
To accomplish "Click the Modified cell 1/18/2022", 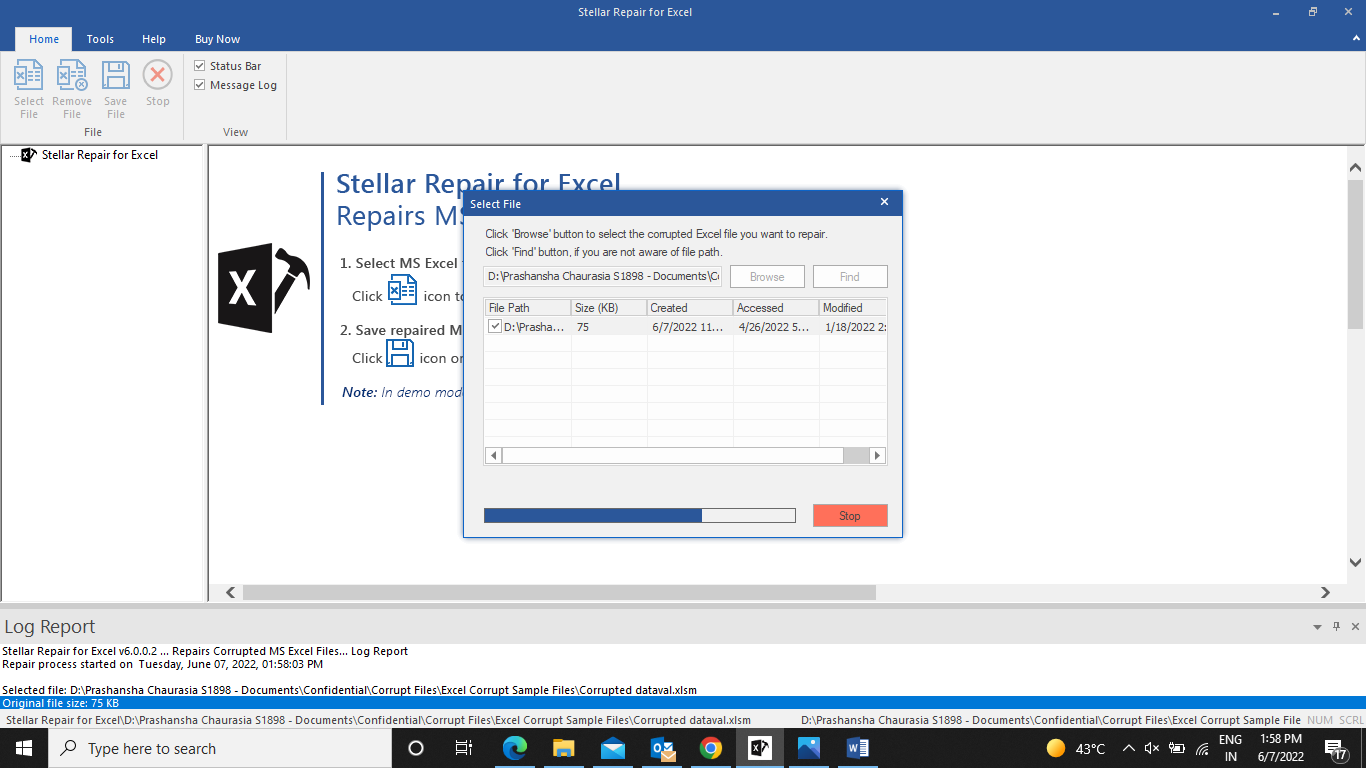I will point(855,327).
